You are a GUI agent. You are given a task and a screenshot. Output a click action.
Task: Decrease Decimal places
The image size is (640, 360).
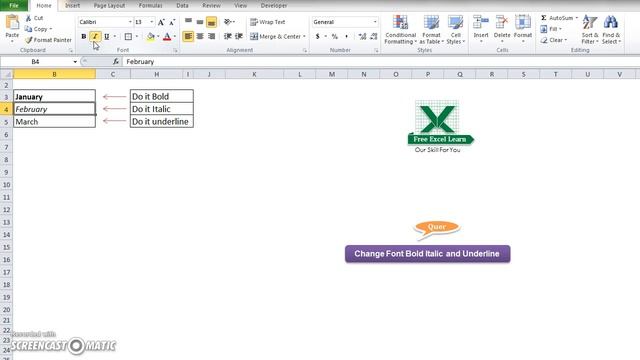coord(373,36)
